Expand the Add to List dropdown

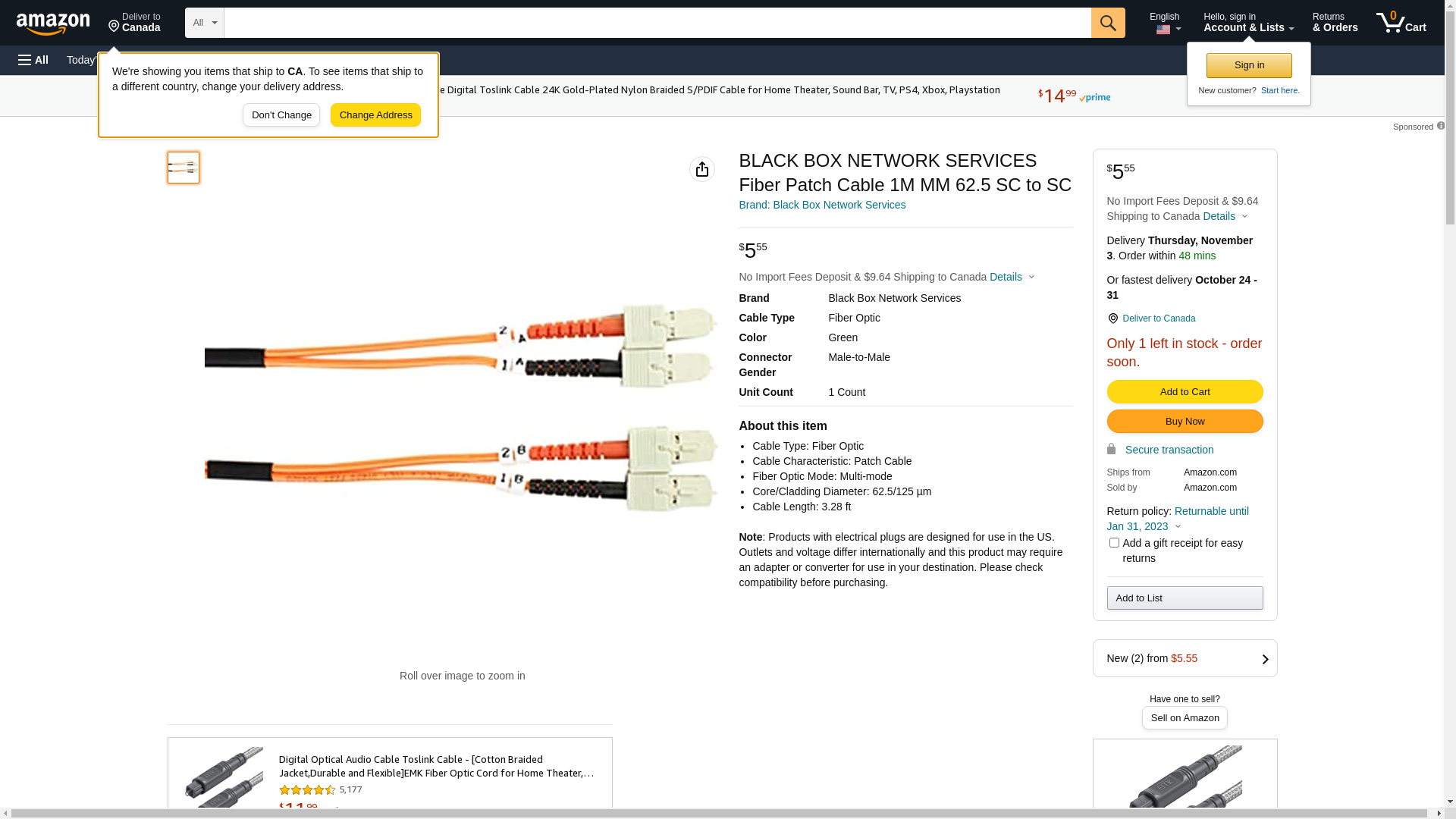click(1185, 598)
